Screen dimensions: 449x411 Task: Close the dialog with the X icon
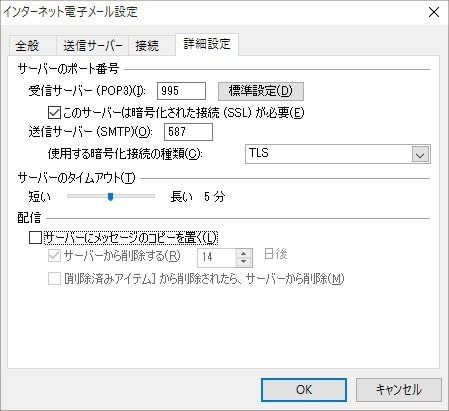click(434, 12)
